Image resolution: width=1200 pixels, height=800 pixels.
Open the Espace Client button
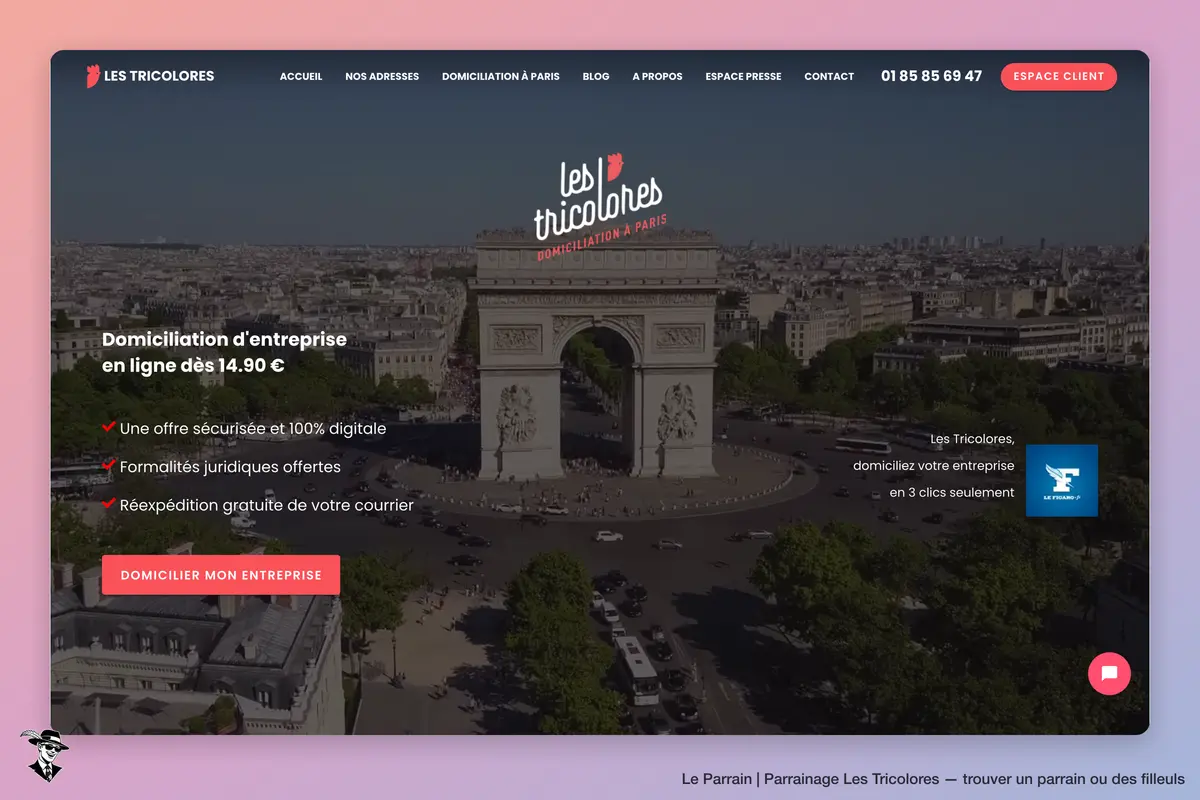pyautogui.click(x=1059, y=77)
